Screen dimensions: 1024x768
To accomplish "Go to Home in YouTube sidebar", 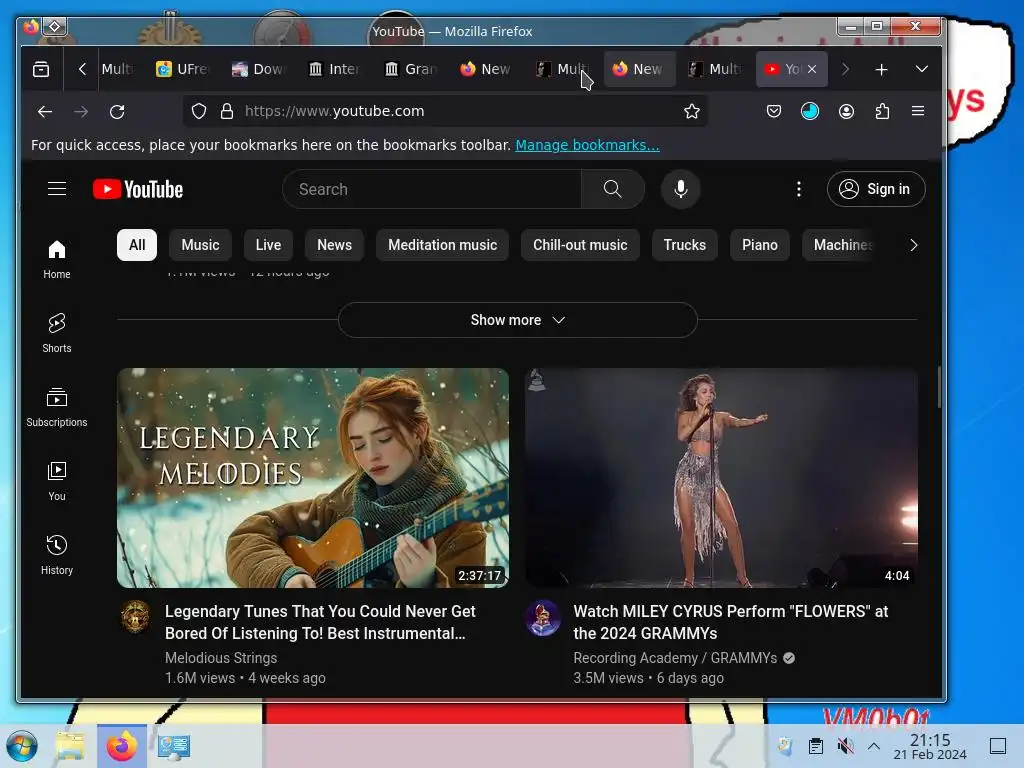I will [x=57, y=259].
